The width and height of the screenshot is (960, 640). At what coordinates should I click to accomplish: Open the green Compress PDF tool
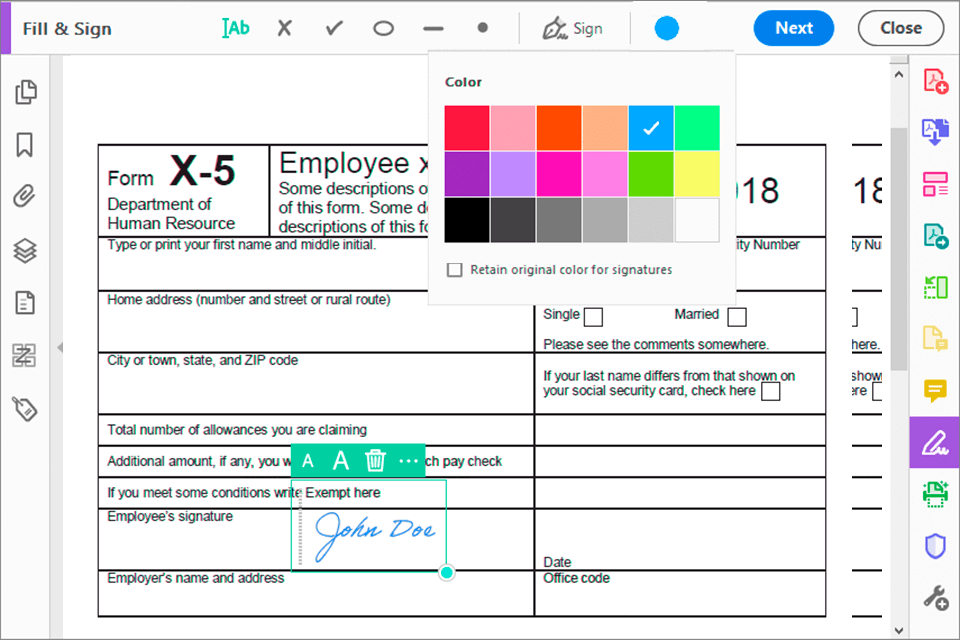[x=936, y=287]
